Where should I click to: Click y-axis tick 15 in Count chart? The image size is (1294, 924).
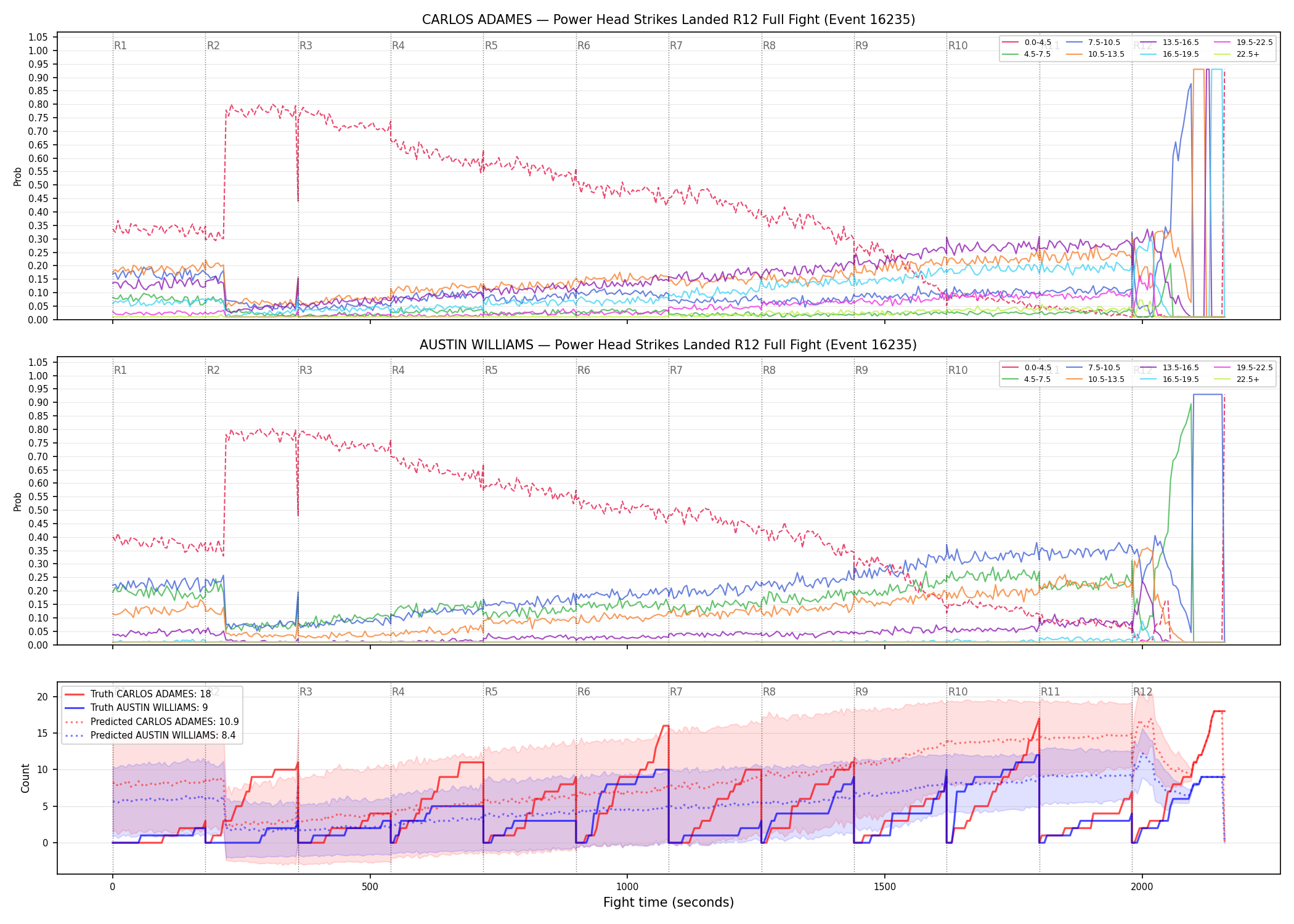pyautogui.click(x=43, y=733)
